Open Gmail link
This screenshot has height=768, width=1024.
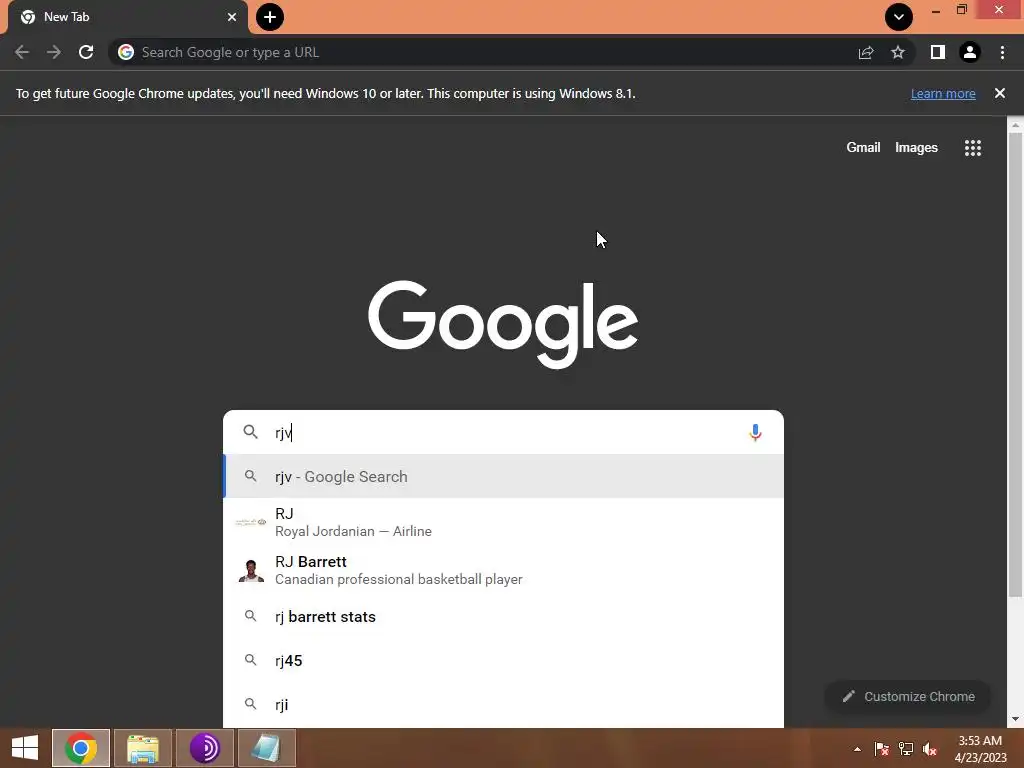click(x=863, y=148)
